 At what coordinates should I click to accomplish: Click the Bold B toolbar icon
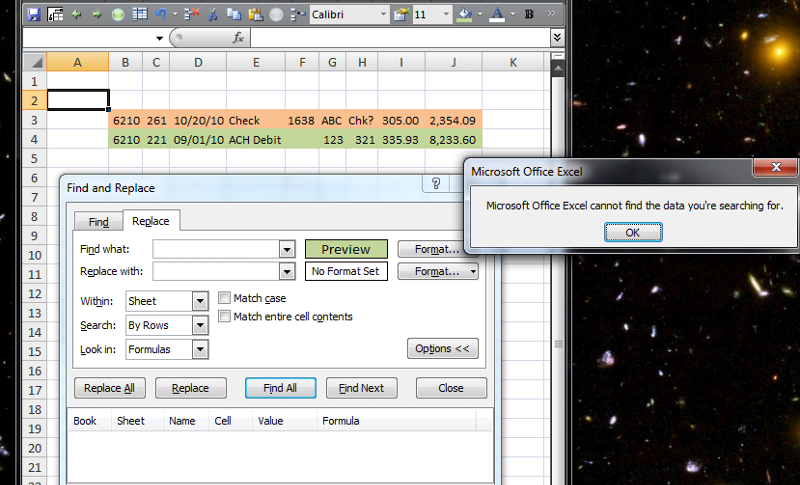tap(529, 14)
